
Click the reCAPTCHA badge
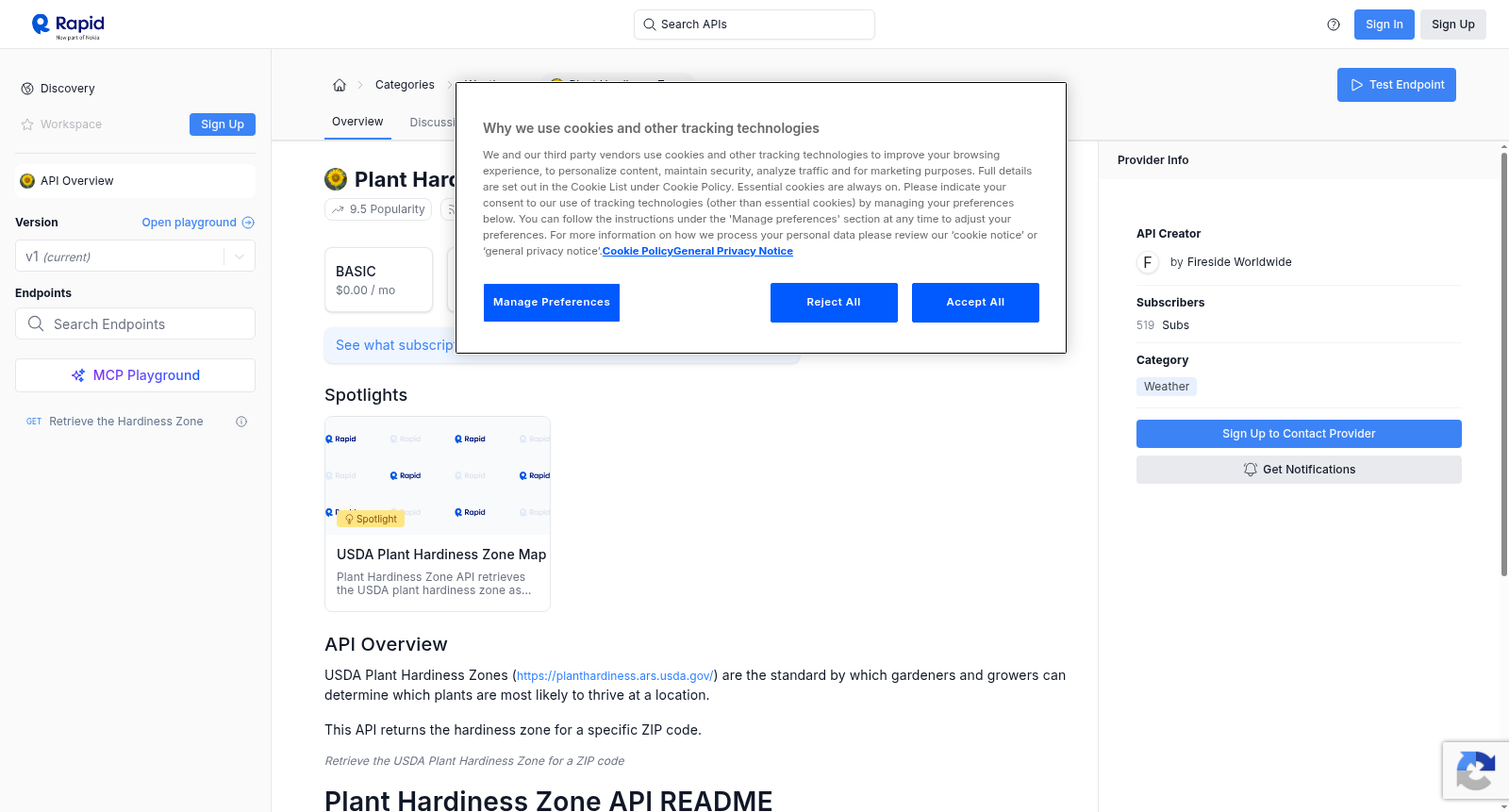(1475, 771)
